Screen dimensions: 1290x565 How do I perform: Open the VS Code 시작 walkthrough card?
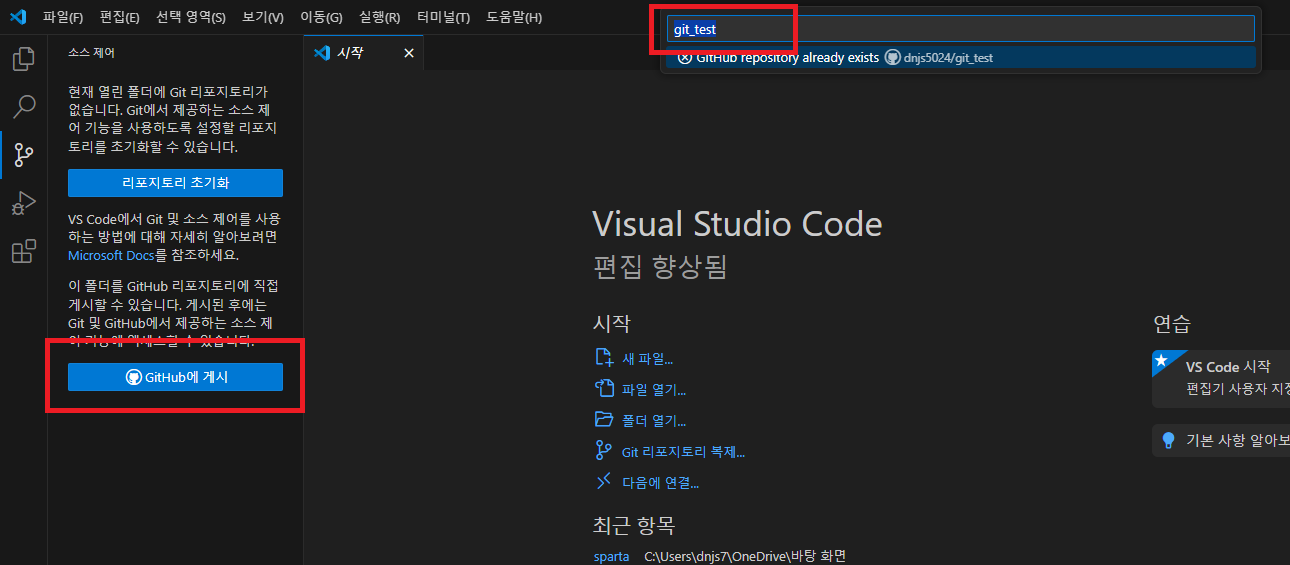(x=1221, y=378)
